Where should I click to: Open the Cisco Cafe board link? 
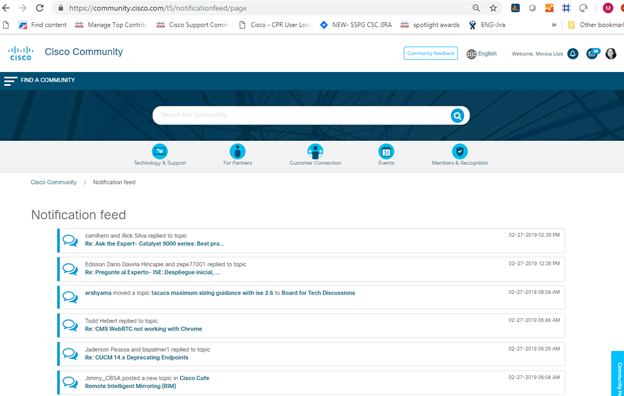point(194,378)
